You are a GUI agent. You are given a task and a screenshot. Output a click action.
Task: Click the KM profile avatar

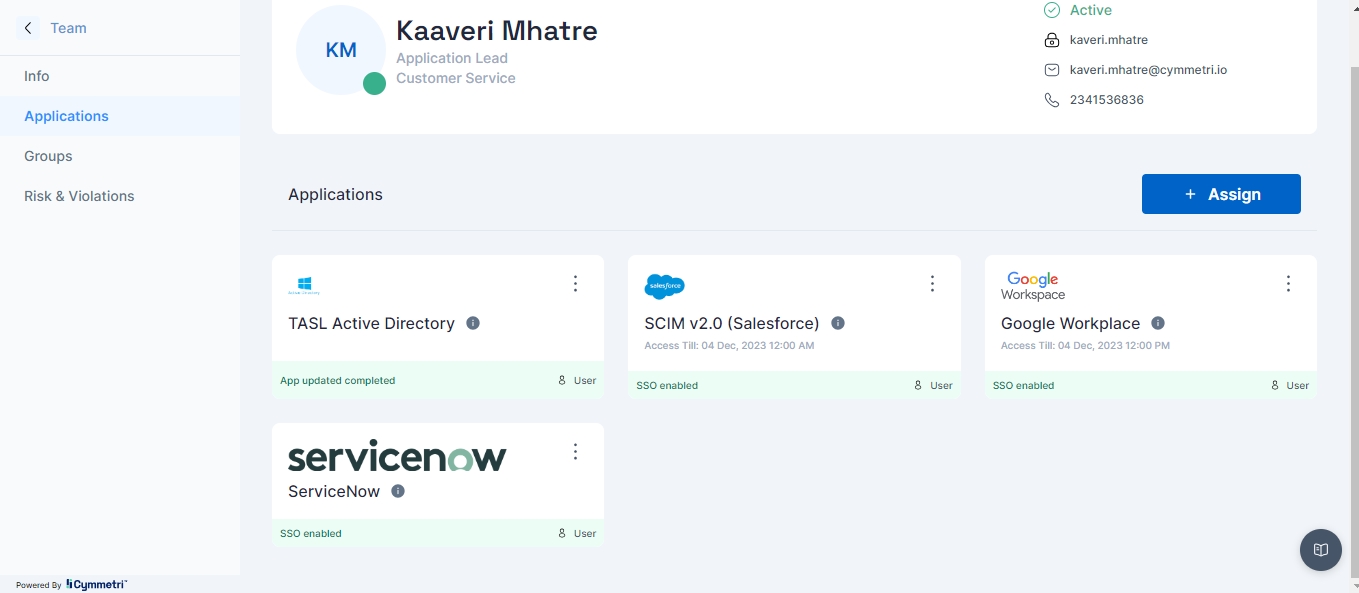[x=341, y=50]
